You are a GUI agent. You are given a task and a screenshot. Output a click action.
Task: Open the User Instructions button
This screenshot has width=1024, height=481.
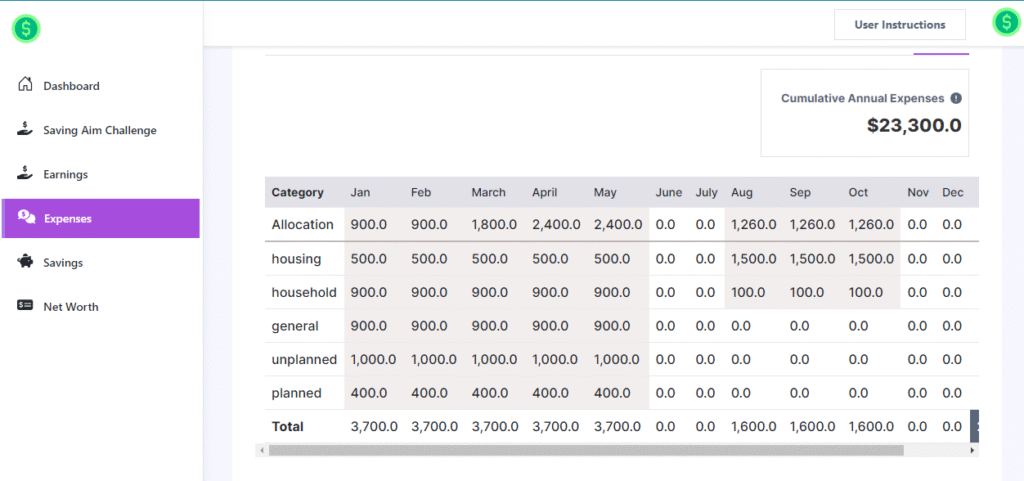tap(899, 25)
